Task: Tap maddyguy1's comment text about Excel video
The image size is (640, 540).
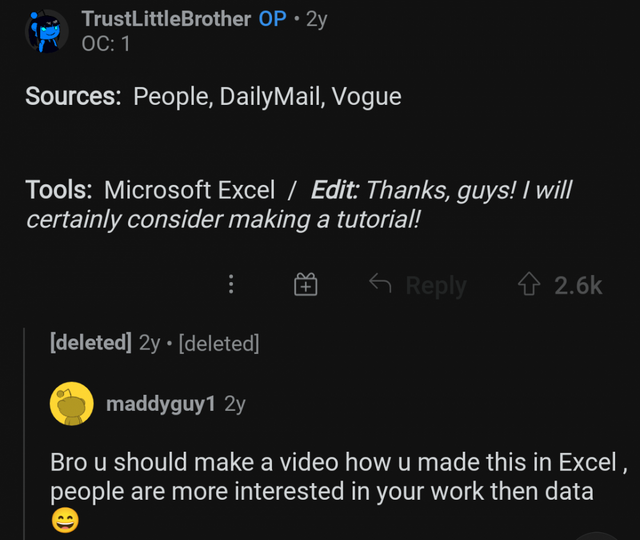Action: pyautogui.click(x=330, y=477)
